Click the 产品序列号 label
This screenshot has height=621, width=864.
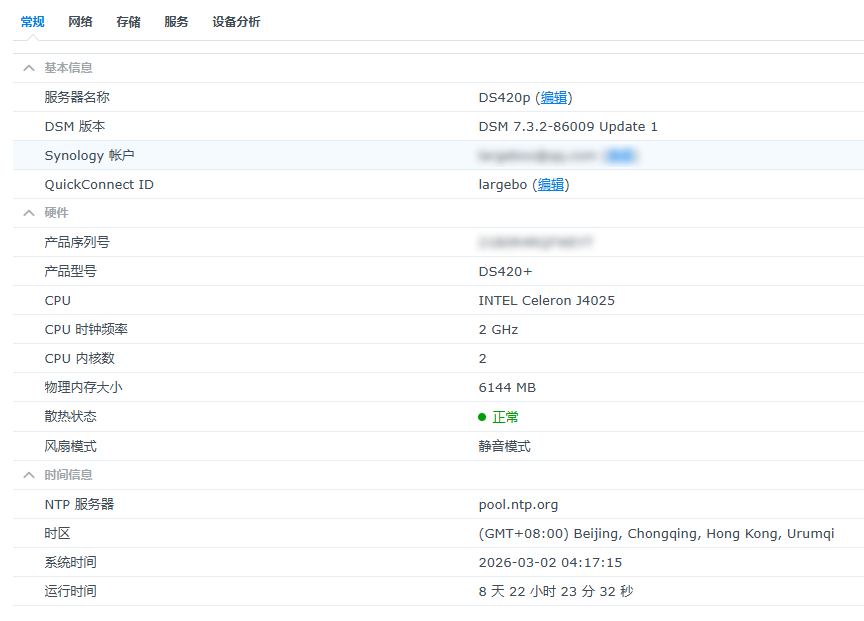pos(77,242)
